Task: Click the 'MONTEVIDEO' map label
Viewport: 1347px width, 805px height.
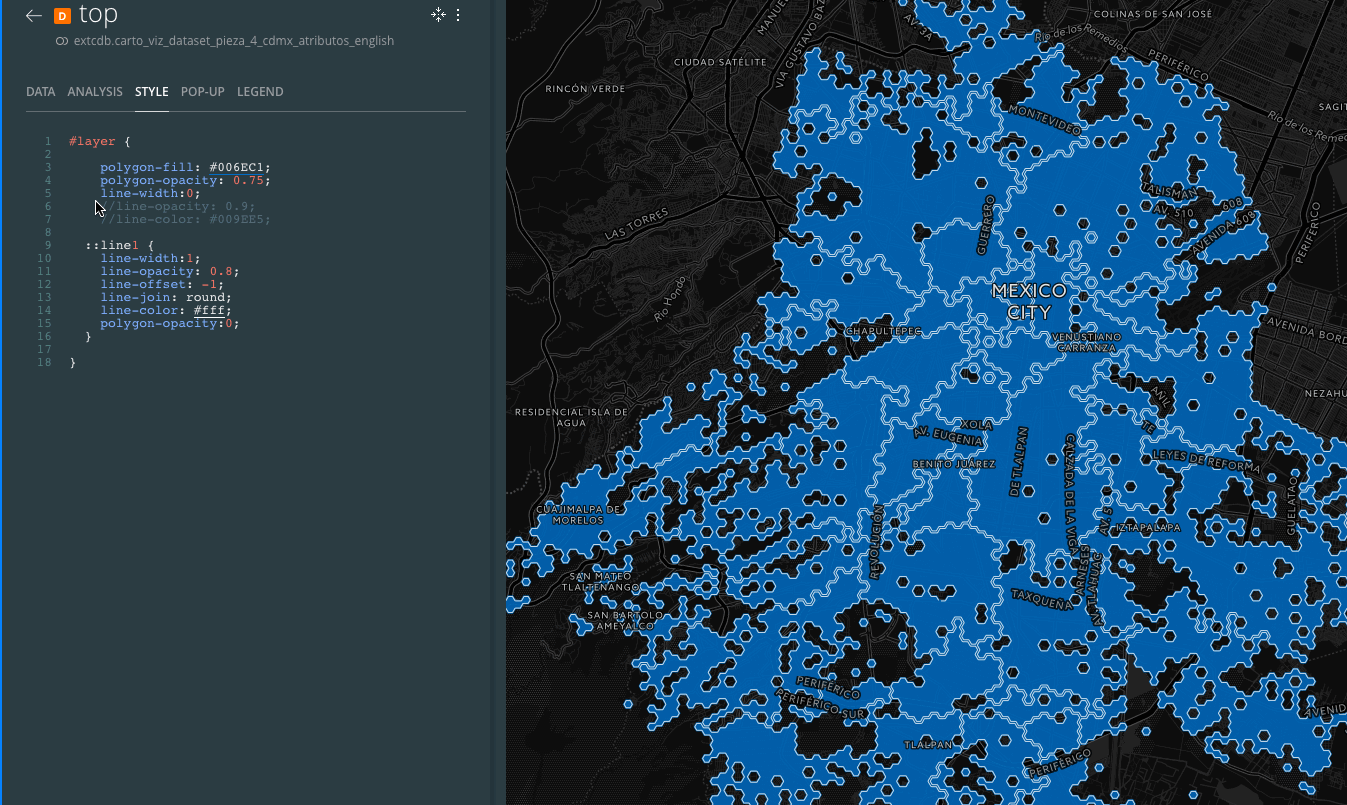Action: point(1045,119)
